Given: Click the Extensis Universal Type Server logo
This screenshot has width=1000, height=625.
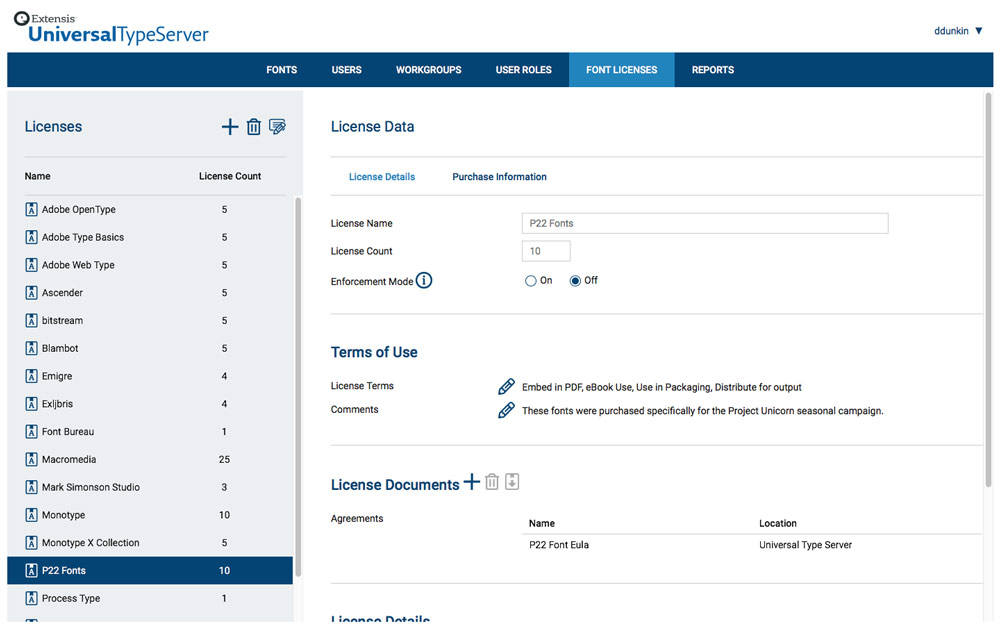Looking at the screenshot, I should [x=111, y=28].
